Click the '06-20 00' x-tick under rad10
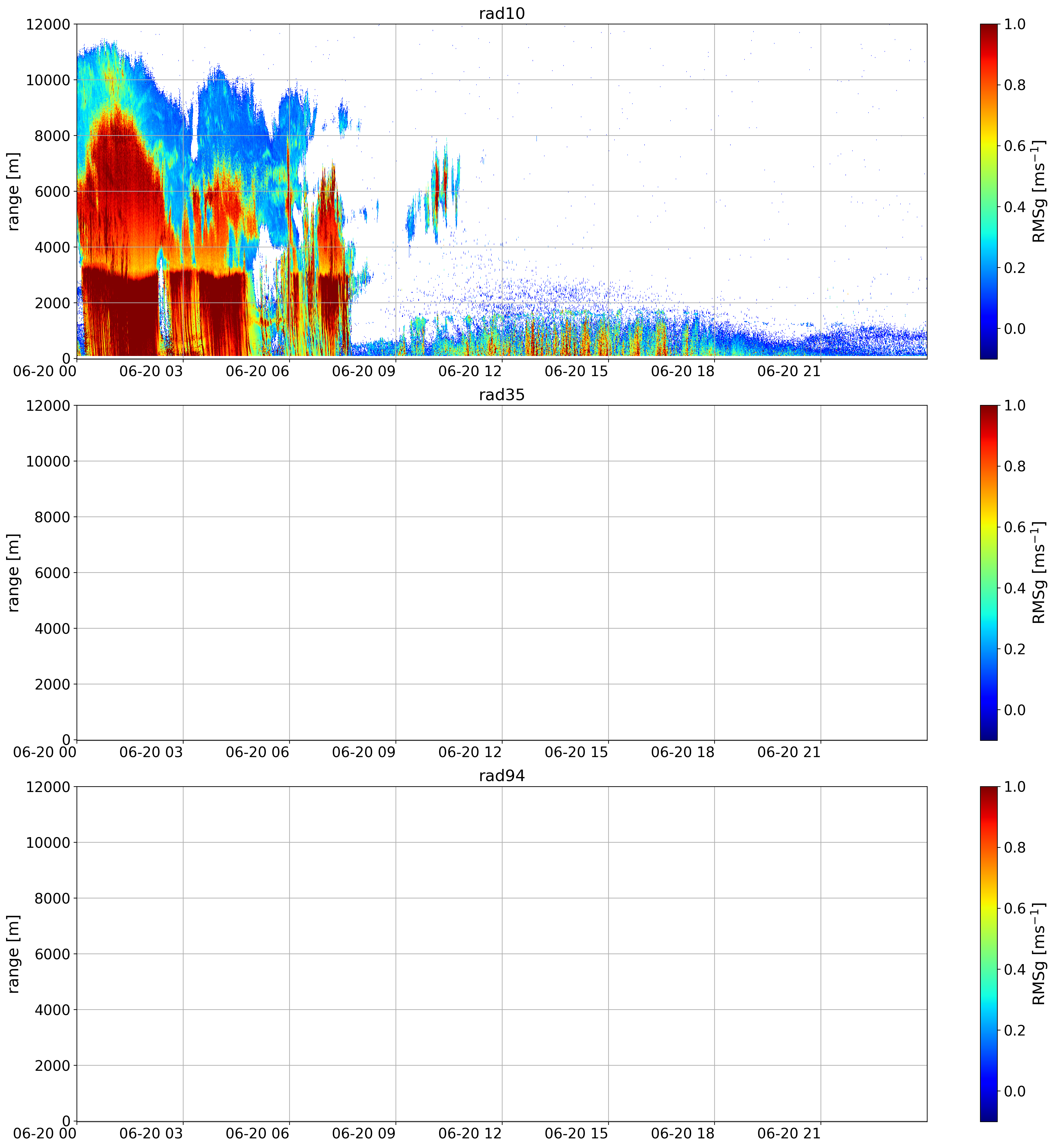The height and width of the screenshot is (1148, 1055). pyautogui.click(x=45, y=371)
